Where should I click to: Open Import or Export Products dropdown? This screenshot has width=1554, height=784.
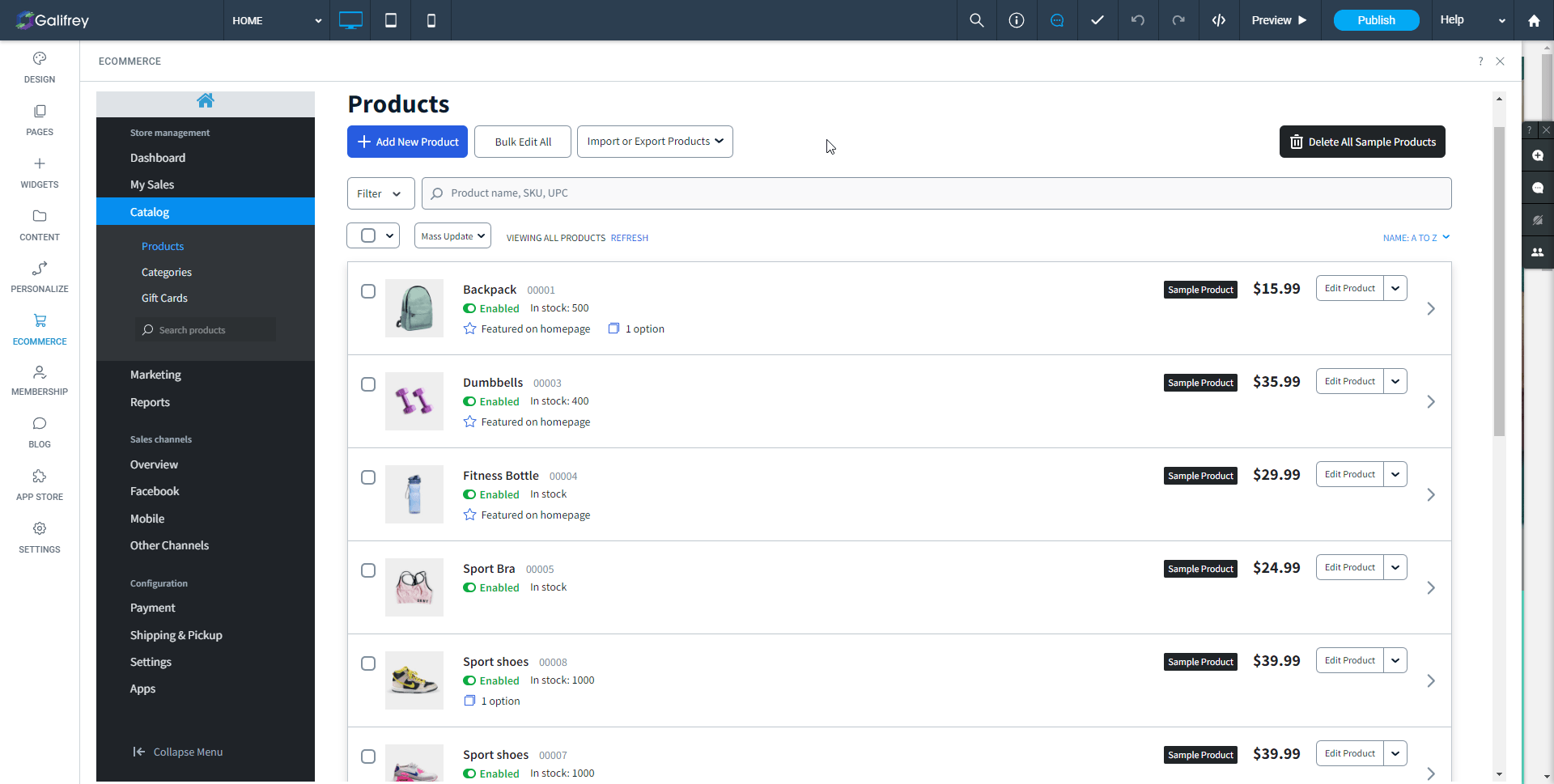pyautogui.click(x=655, y=142)
